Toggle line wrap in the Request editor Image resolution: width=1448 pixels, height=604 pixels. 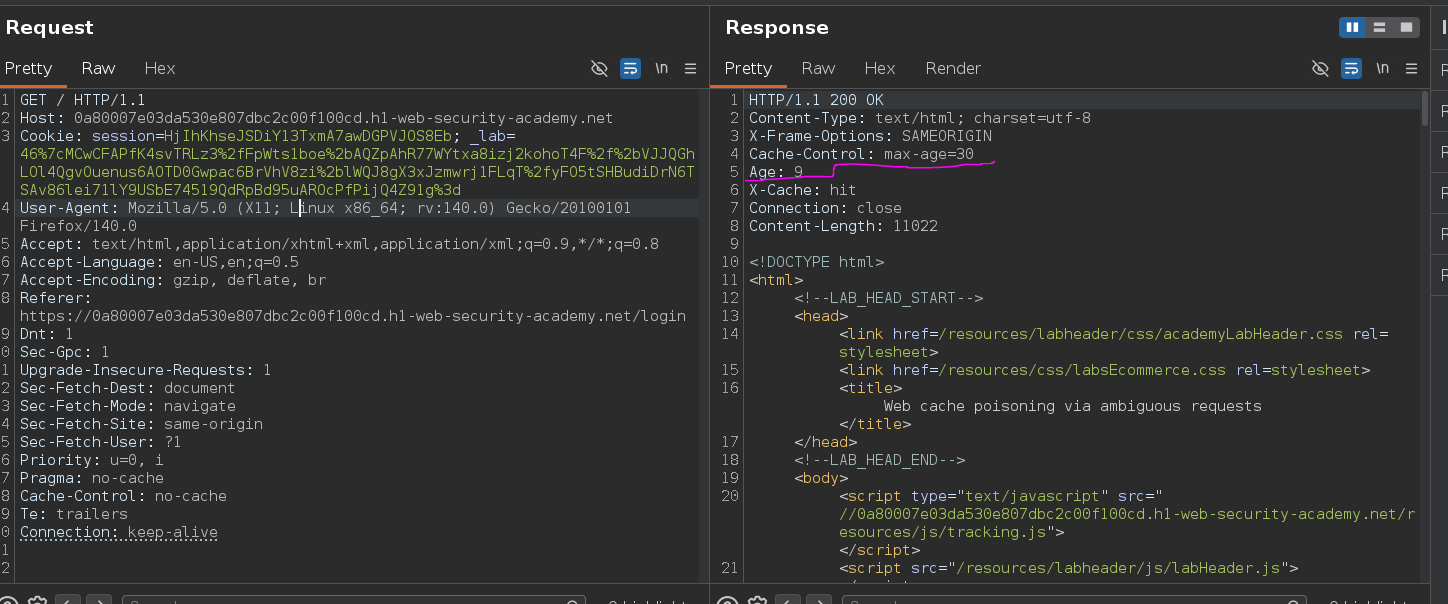click(631, 69)
